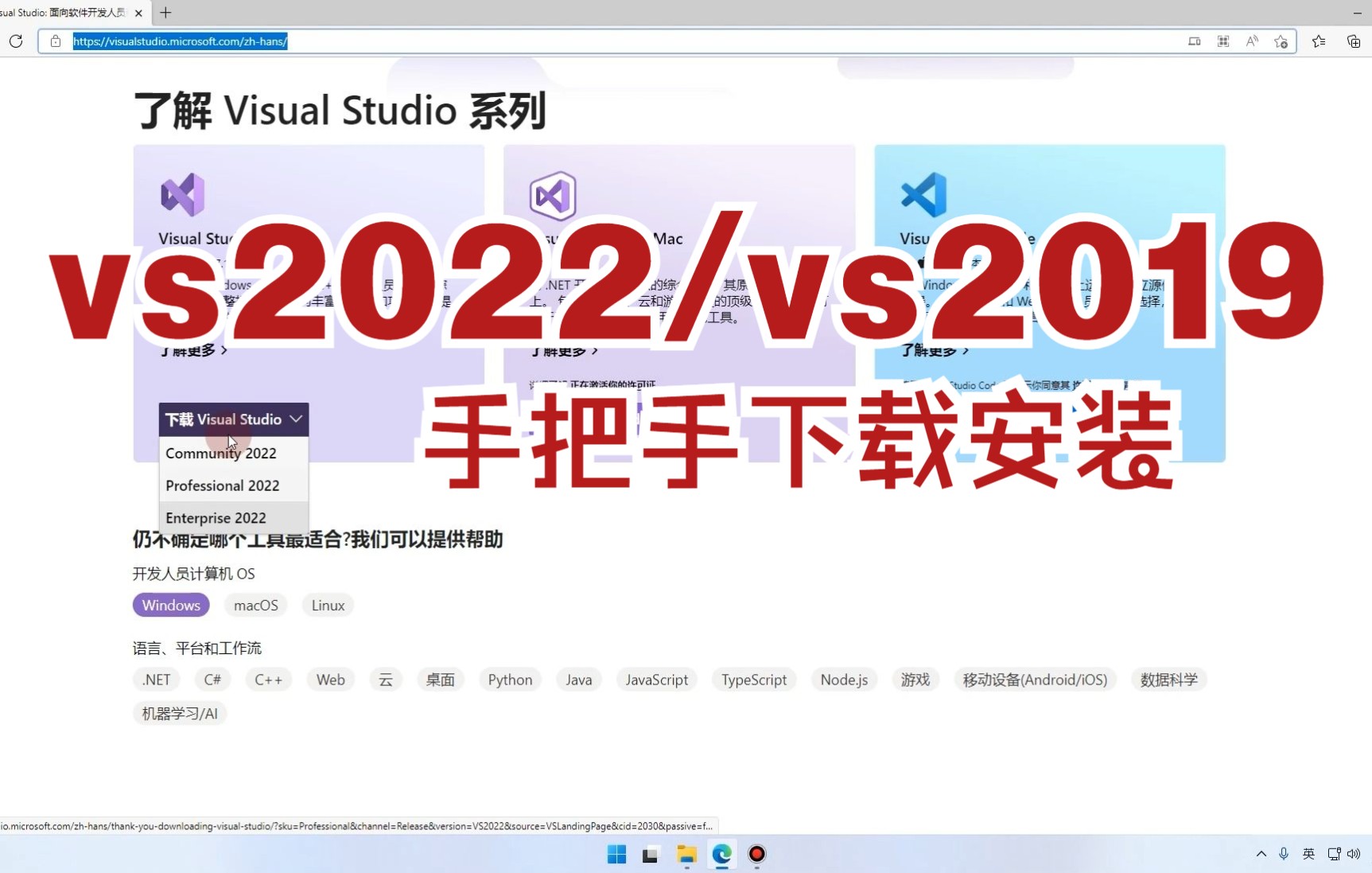The image size is (1372, 873).
Task: Click the QR code icon in address bar
Action: pos(1223,41)
